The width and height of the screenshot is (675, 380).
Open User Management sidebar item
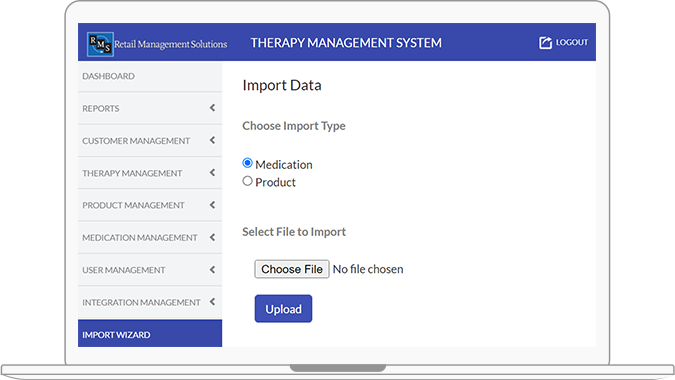[150, 270]
